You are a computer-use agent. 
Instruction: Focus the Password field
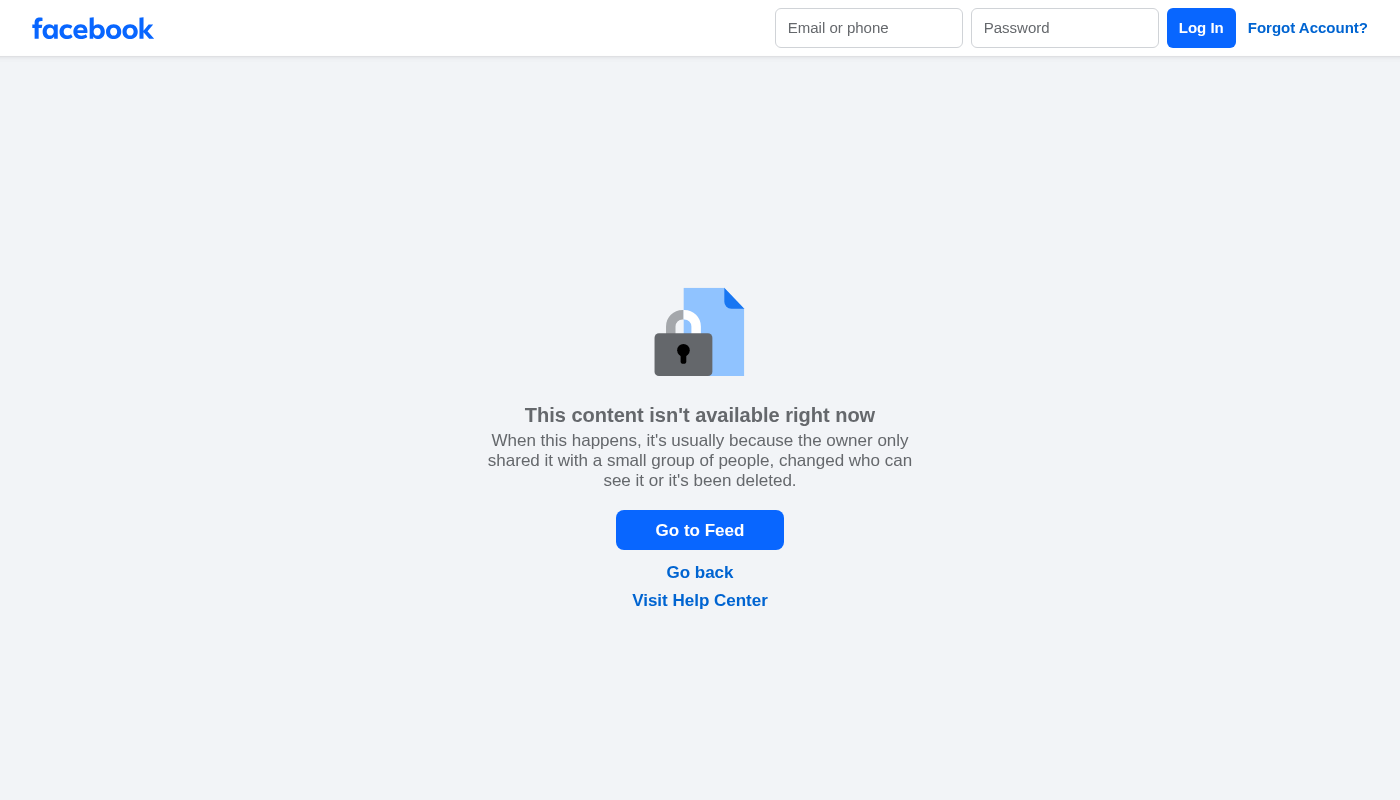point(1065,28)
